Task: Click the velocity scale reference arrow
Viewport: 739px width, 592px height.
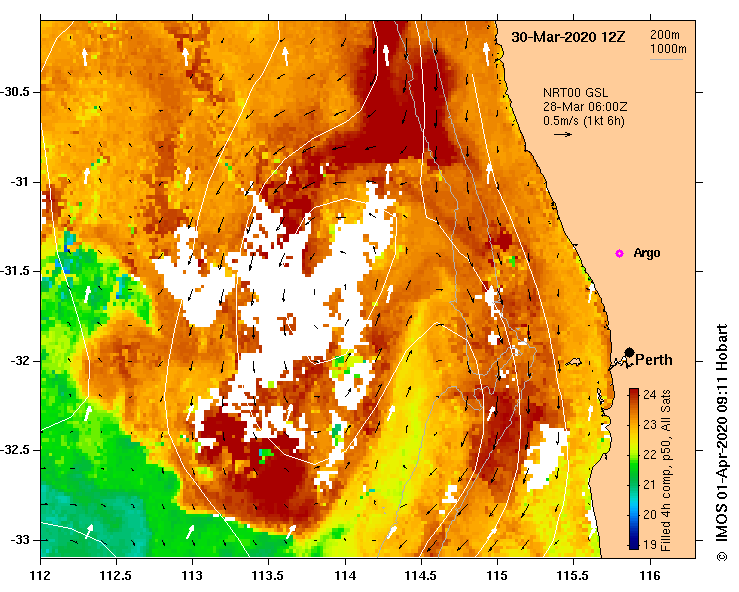Action: tap(563, 134)
